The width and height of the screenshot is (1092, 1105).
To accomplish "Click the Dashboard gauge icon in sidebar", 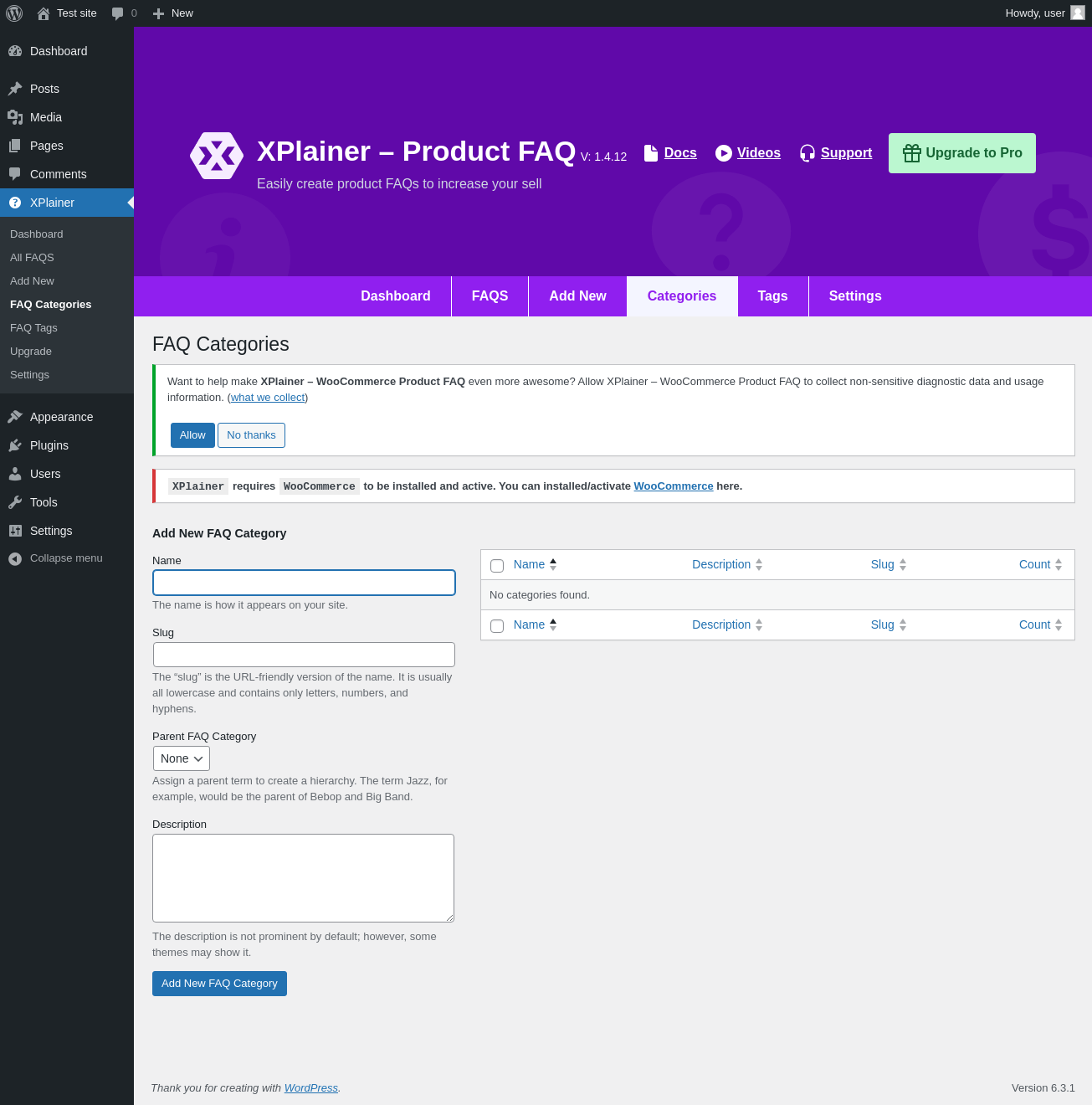I will pyautogui.click(x=15, y=51).
